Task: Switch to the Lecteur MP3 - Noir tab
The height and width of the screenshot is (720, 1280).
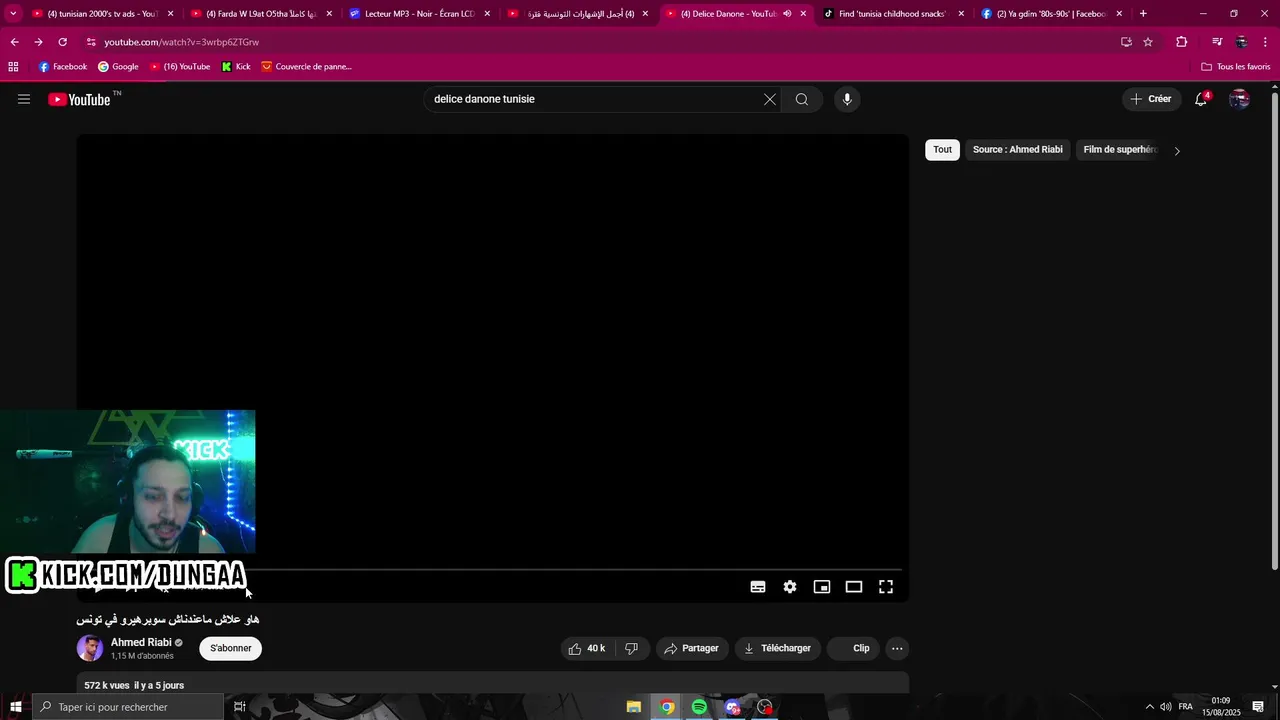Action: click(420, 14)
